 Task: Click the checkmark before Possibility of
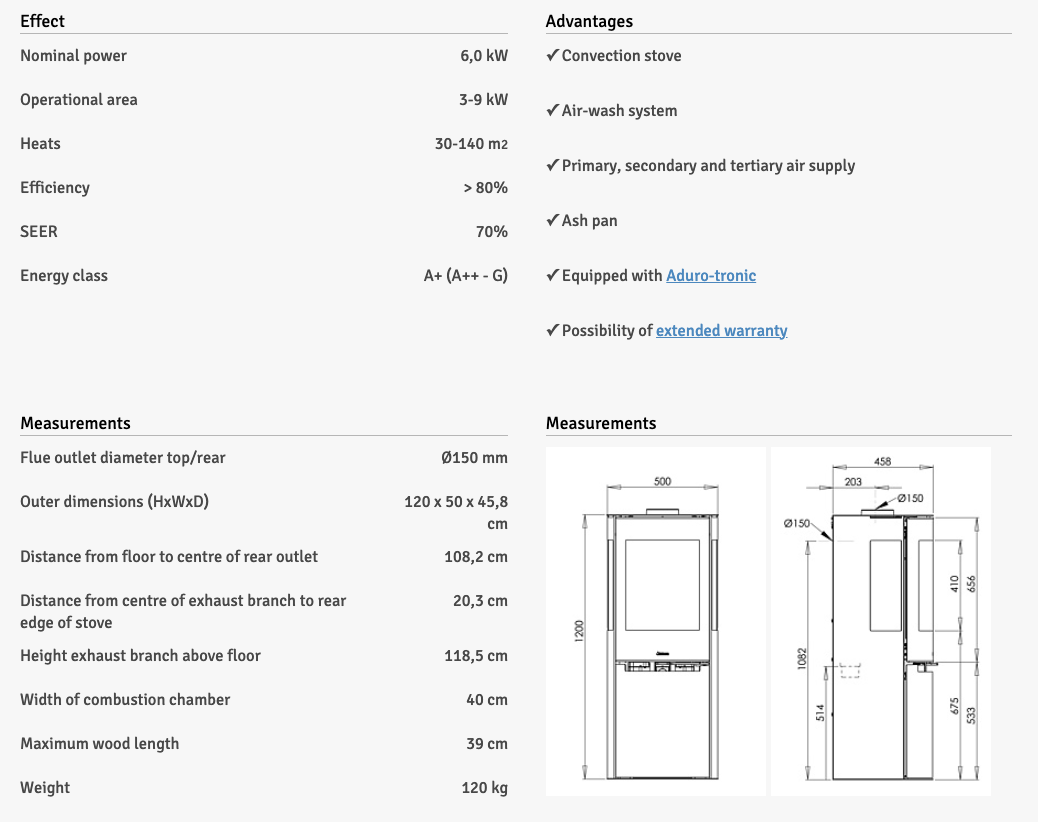(552, 330)
